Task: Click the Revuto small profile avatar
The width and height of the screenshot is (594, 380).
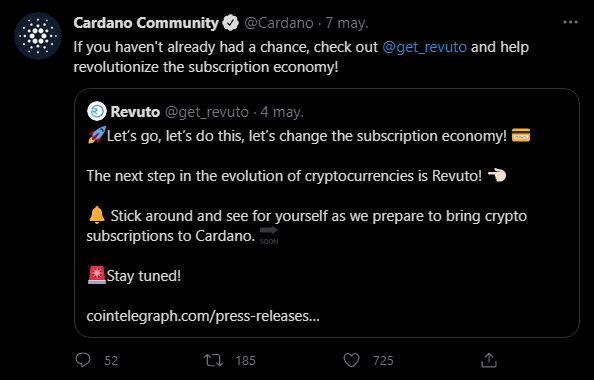Action: pos(97,111)
